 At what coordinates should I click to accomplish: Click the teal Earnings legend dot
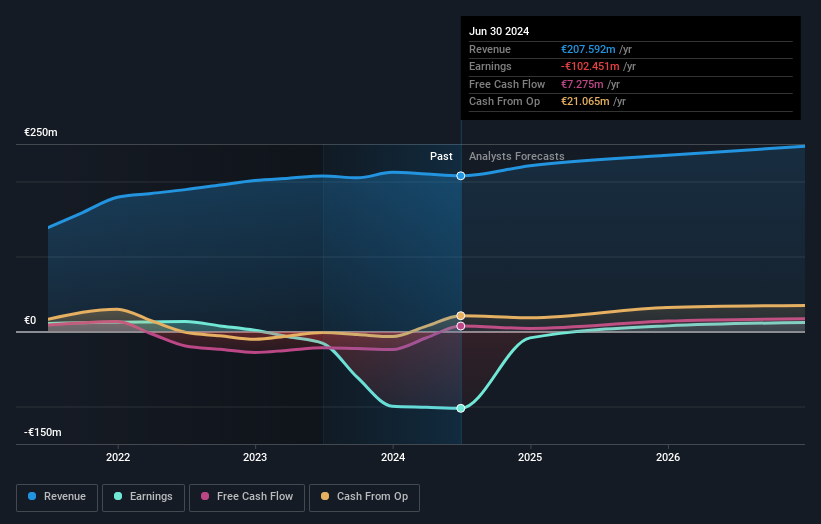point(118,496)
